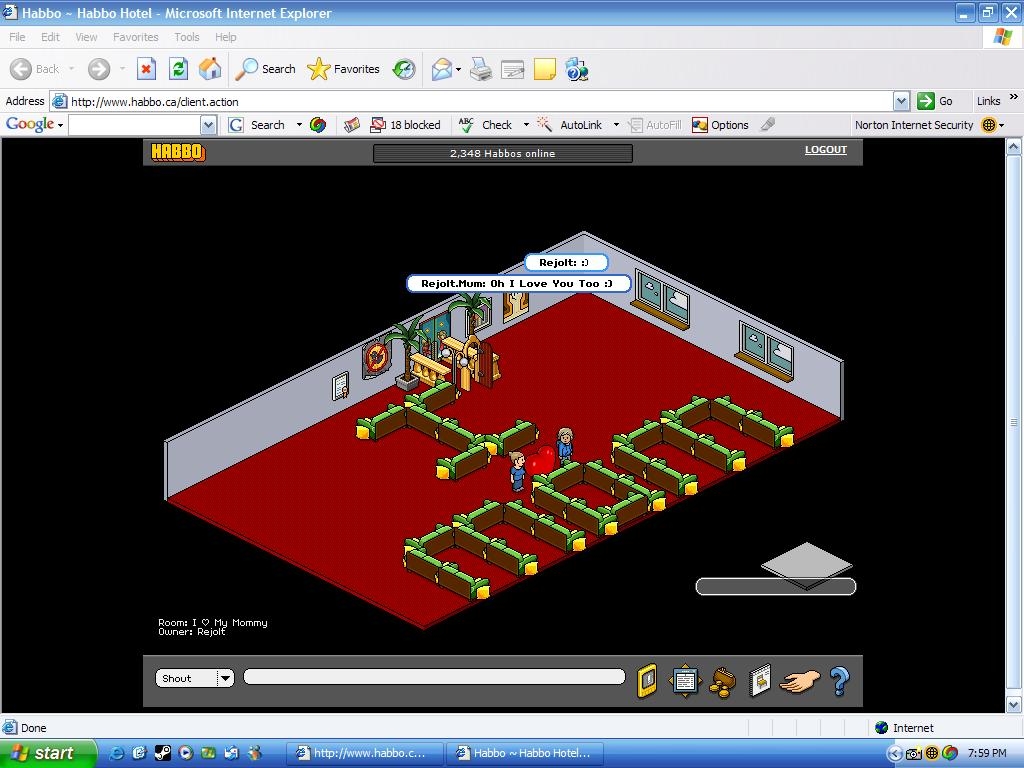Print the current page

[481, 69]
